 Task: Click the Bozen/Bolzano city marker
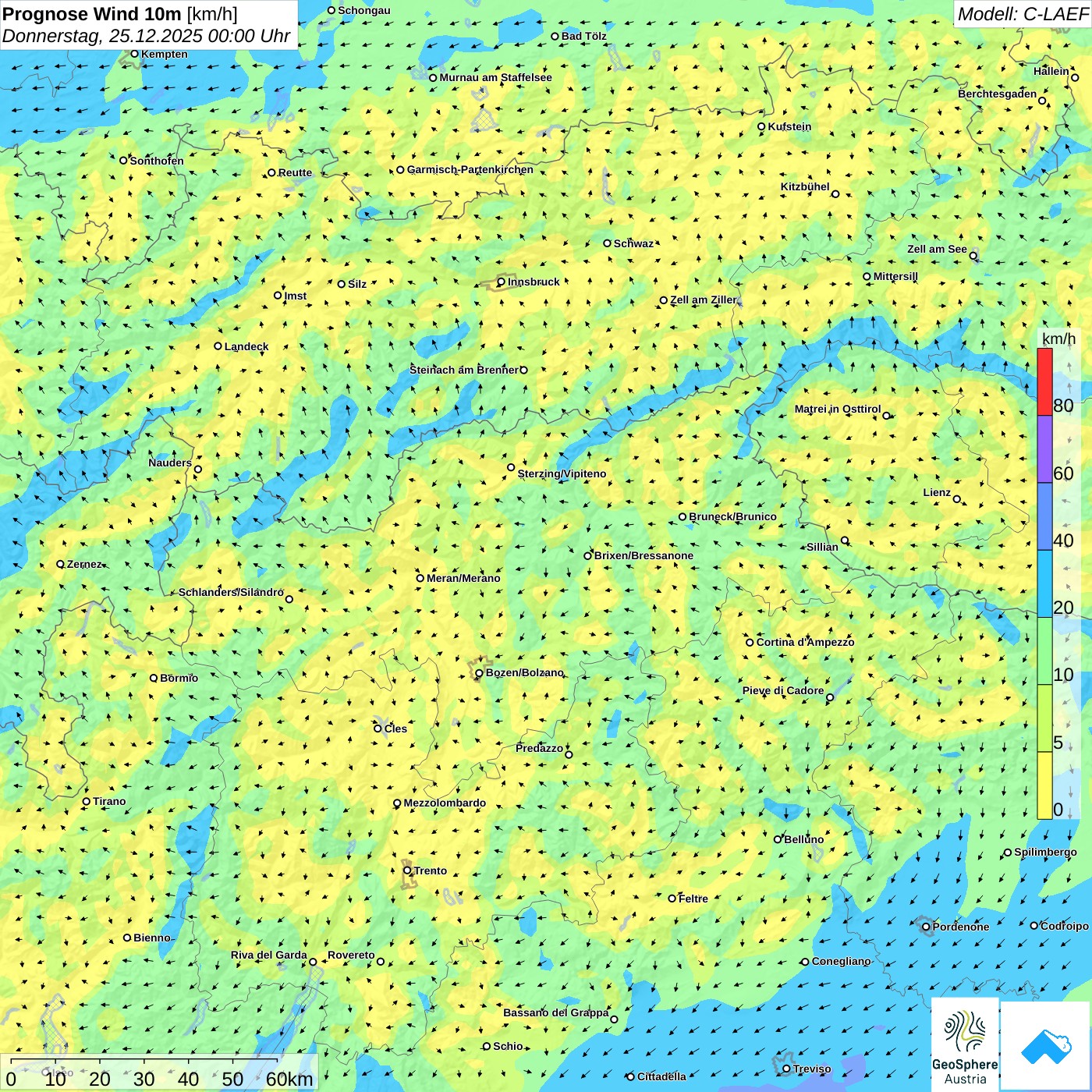(480, 673)
